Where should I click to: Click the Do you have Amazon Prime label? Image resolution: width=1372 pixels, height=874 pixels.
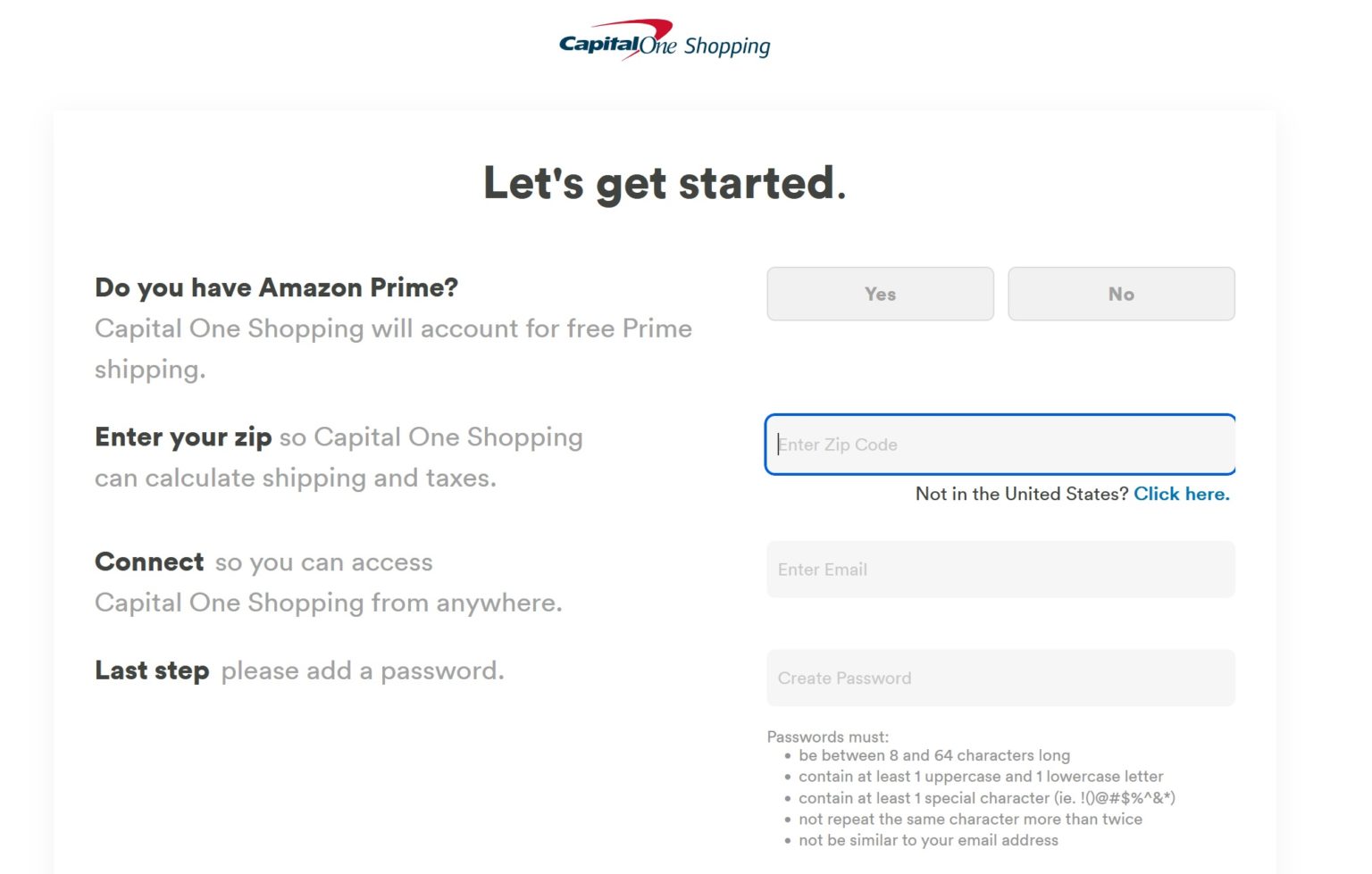tap(276, 287)
